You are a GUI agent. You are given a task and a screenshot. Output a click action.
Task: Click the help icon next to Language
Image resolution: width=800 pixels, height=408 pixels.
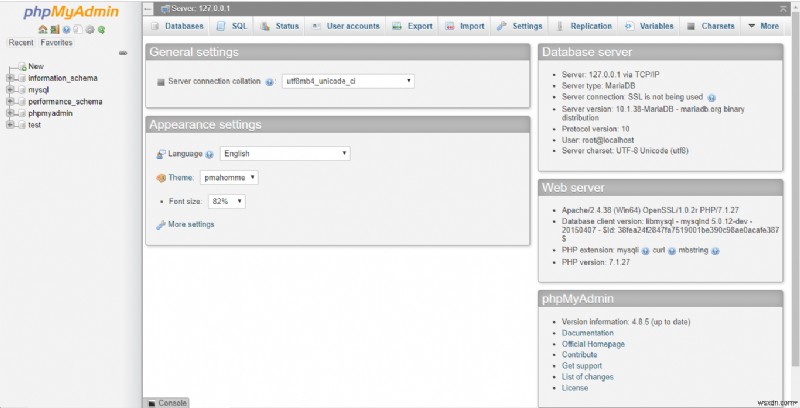210,154
